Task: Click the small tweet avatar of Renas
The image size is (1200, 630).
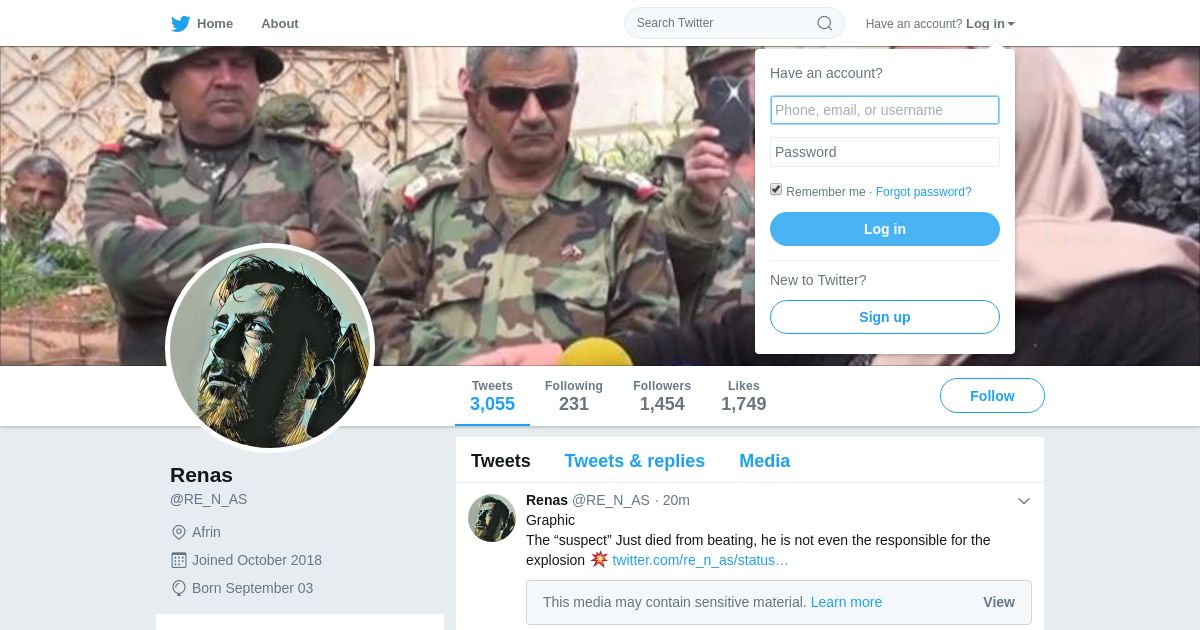Action: pyautogui.click(x=492, y=518)
